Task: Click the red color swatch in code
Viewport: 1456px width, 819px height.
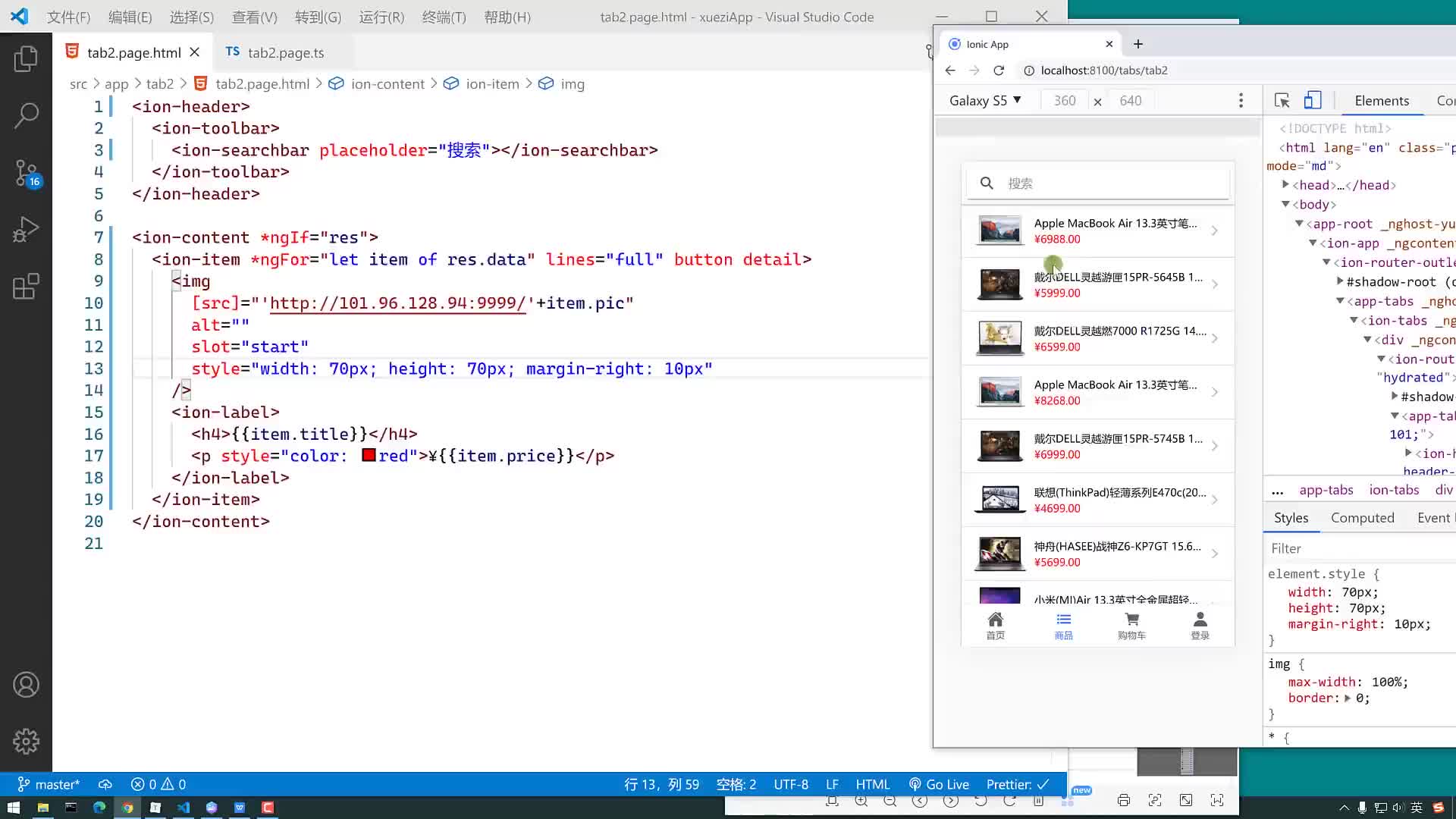Action: (x=369, y=456)
